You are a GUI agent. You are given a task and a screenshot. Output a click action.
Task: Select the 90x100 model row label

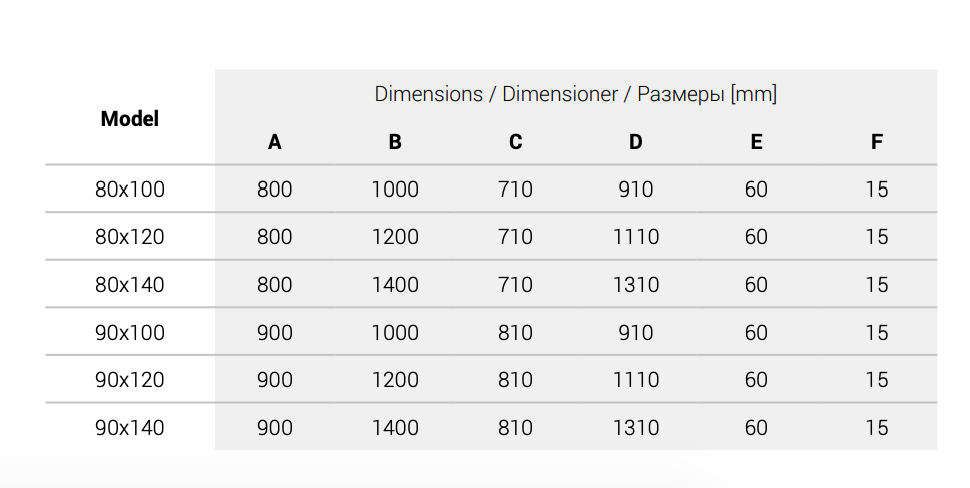(x=130, y=332)
